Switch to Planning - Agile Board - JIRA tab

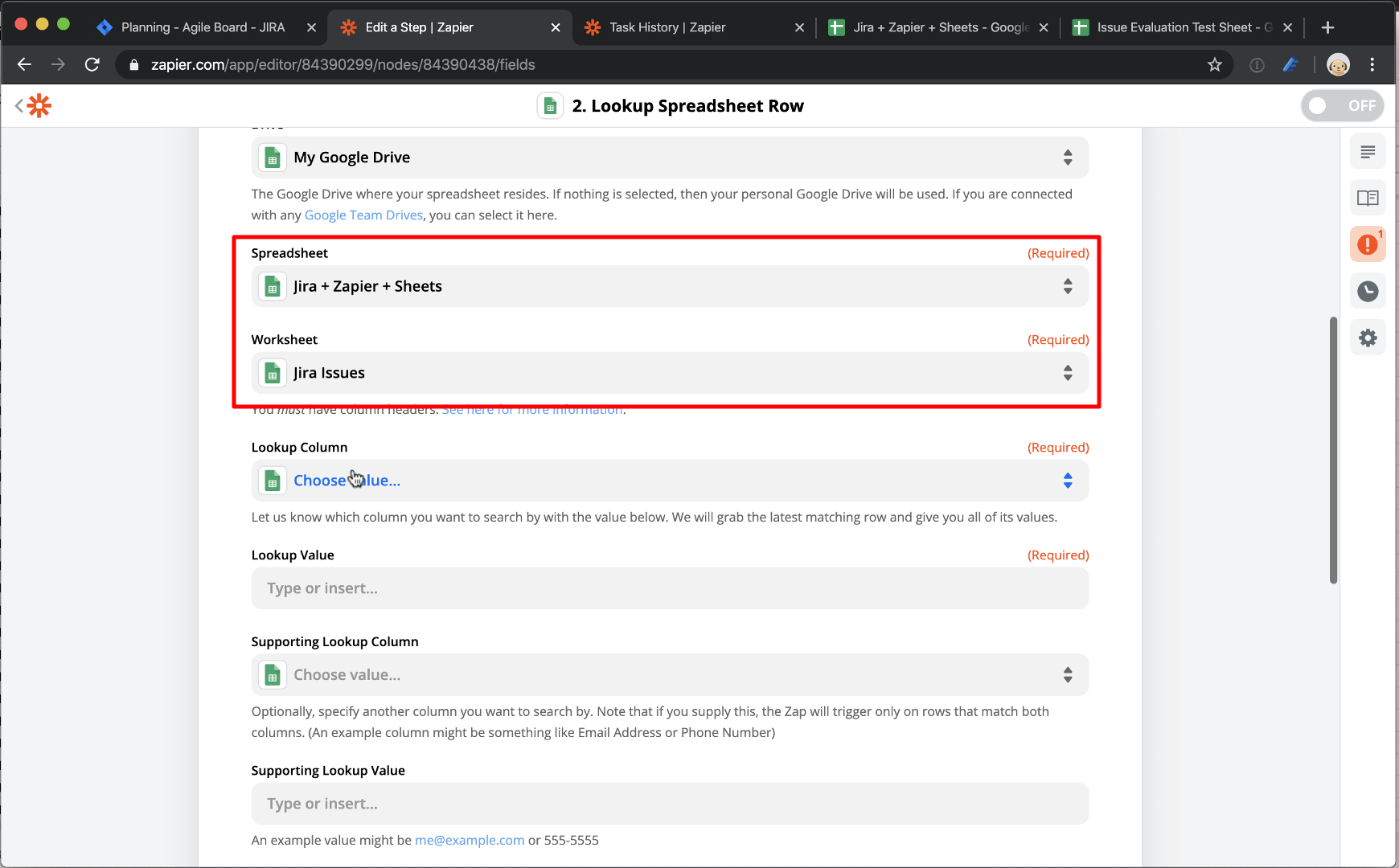click(203, 27)
